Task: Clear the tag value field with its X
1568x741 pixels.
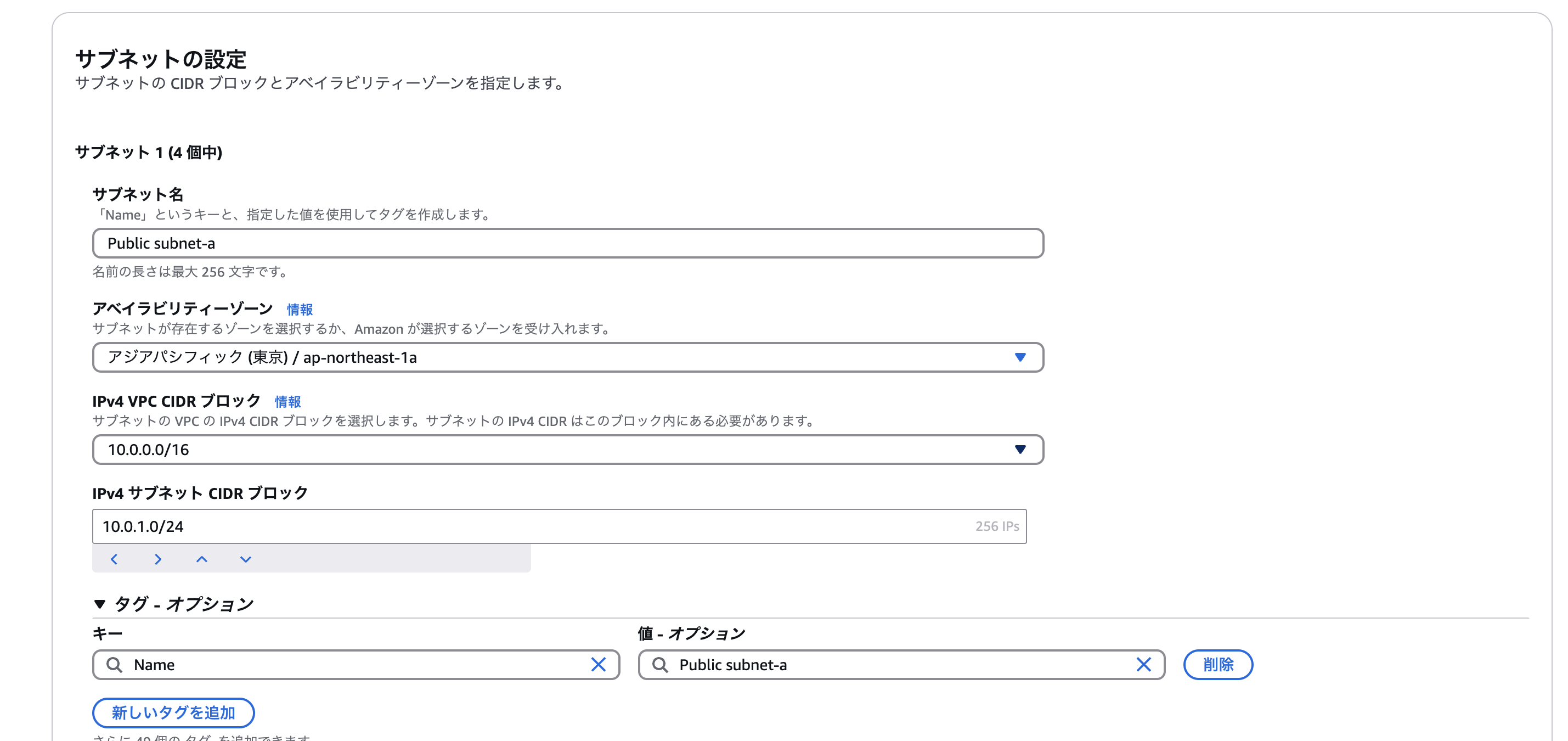Action: (x=1143, y=664)
